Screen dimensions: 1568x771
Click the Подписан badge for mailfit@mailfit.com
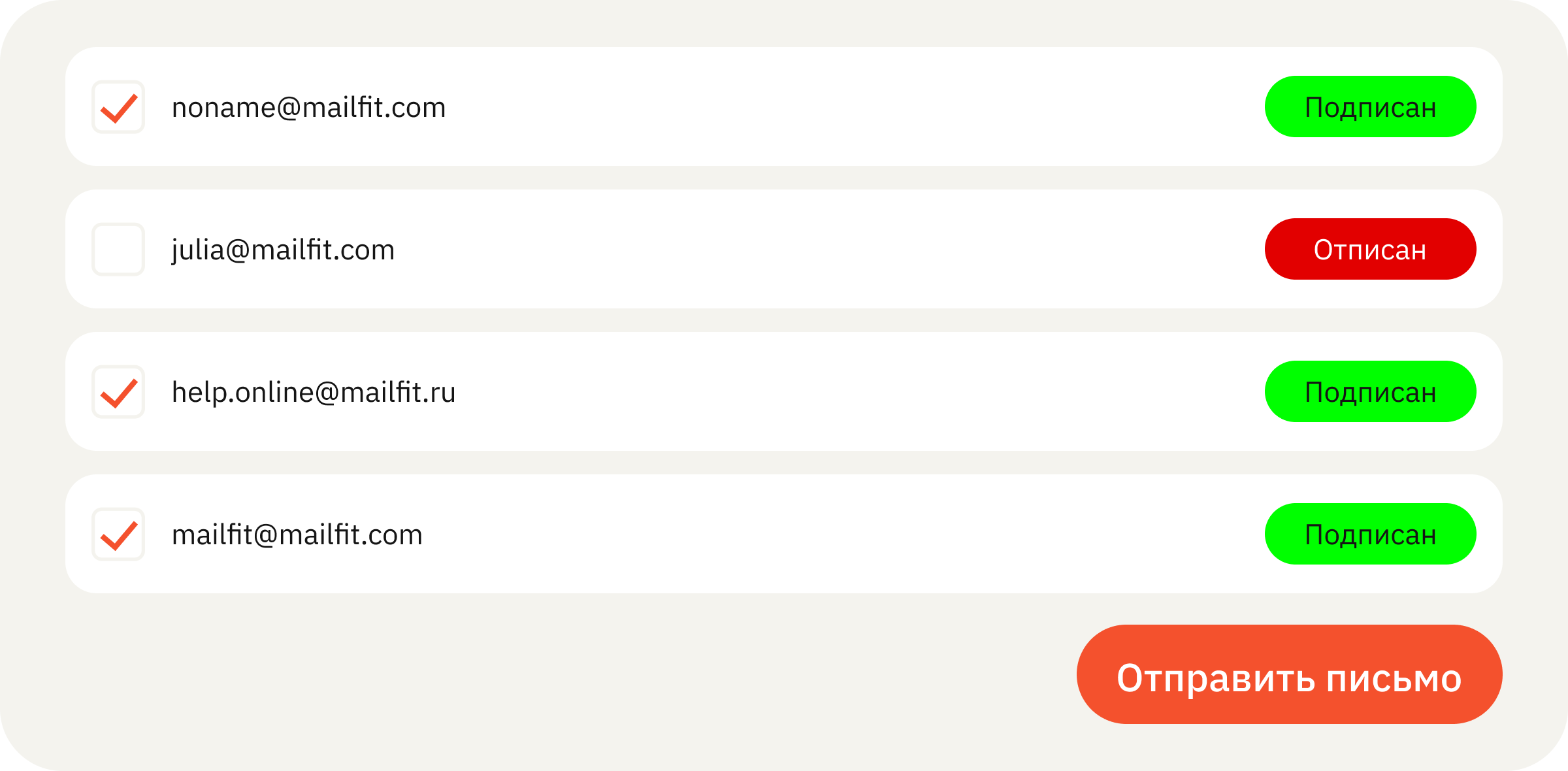coord(1370,534)
